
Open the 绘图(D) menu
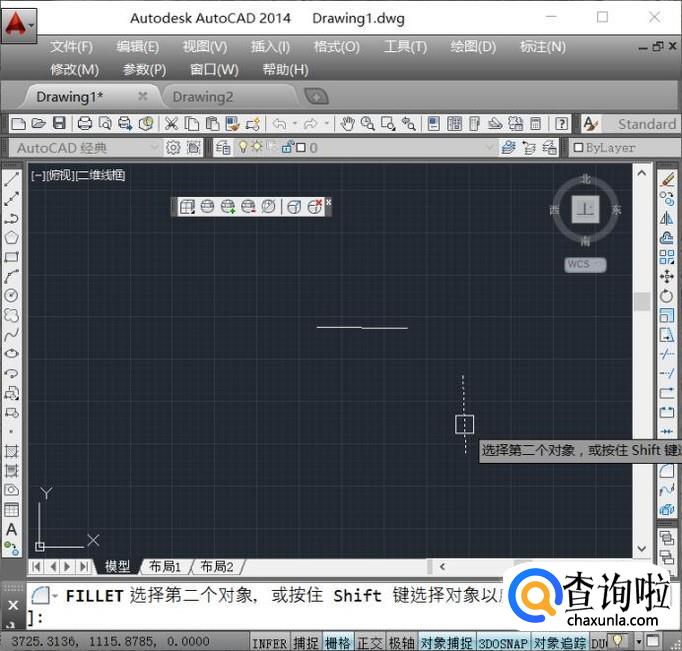pyautogui.click(x=473, y=47)
